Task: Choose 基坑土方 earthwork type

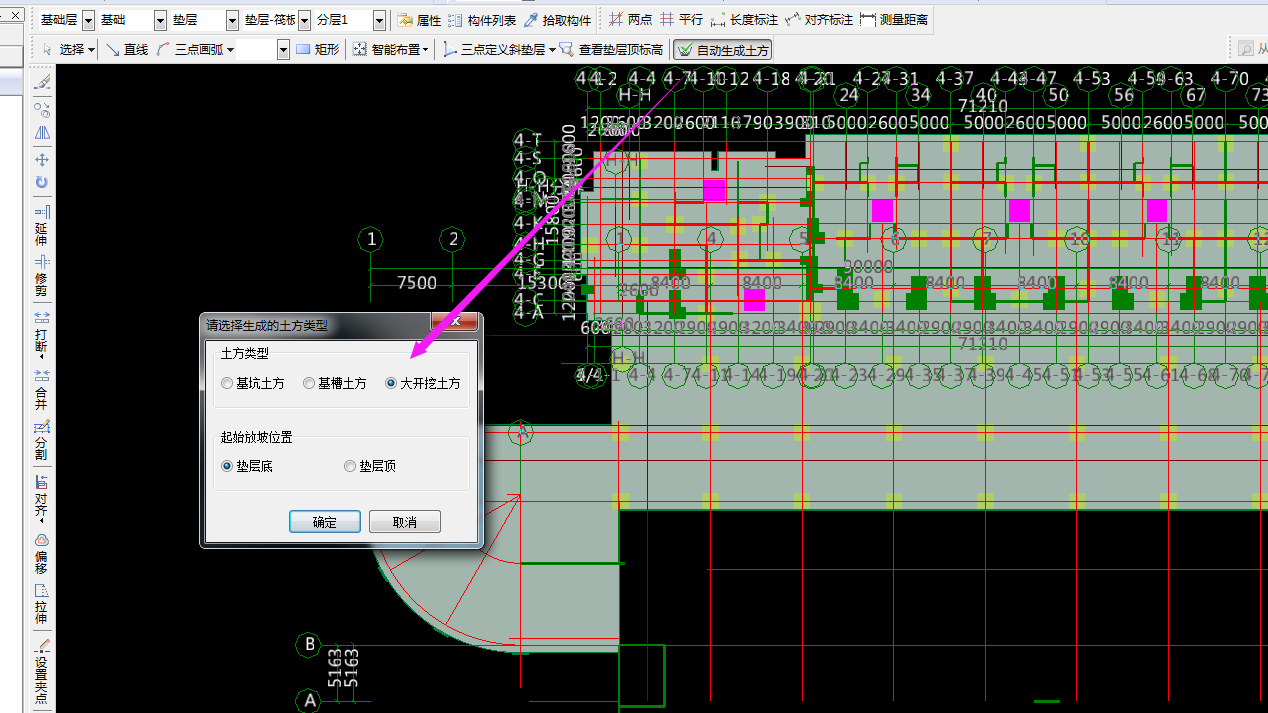Action: (x=253, y=383)
